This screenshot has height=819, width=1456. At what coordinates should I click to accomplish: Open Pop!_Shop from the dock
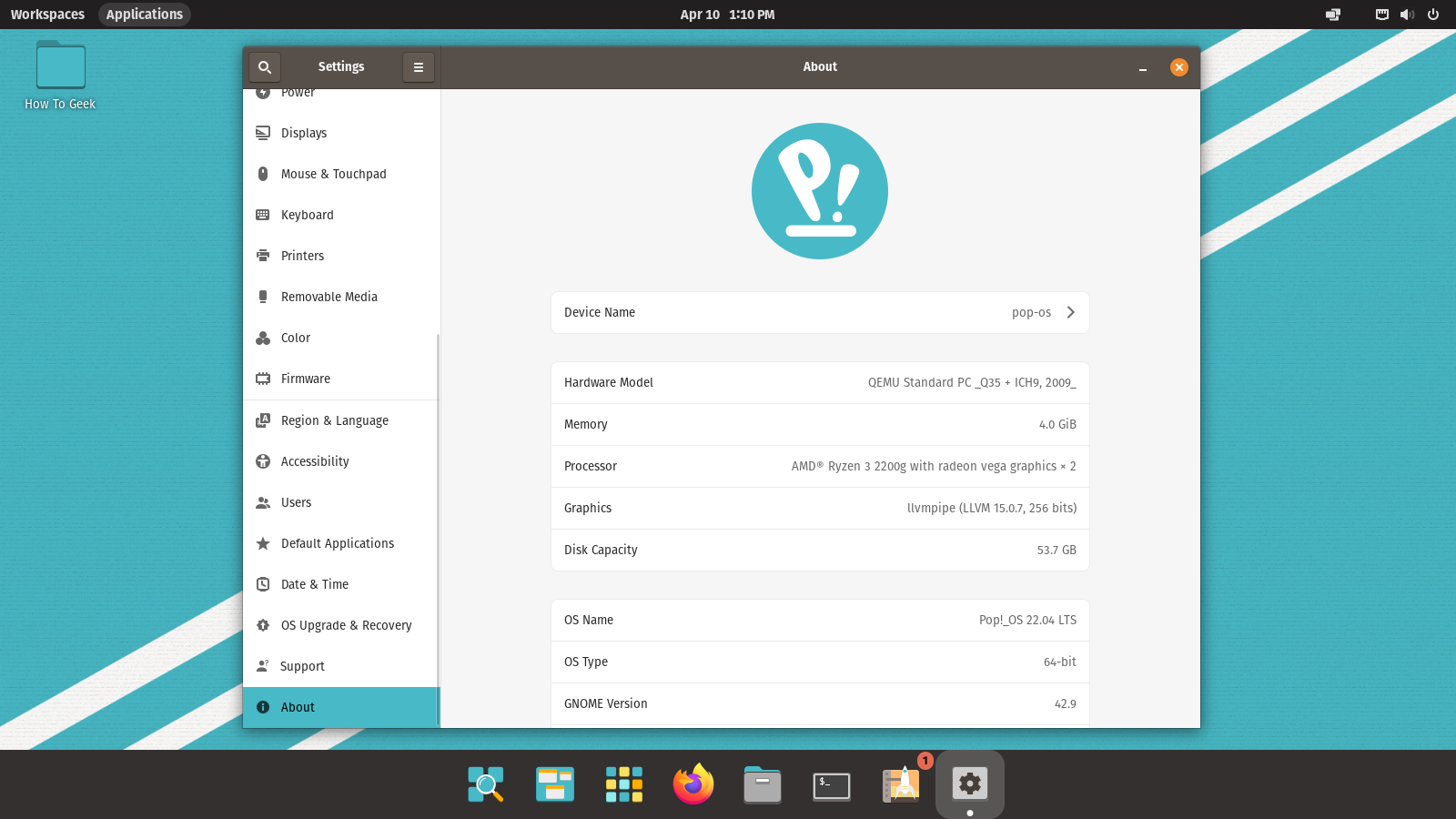pos(901,784)
